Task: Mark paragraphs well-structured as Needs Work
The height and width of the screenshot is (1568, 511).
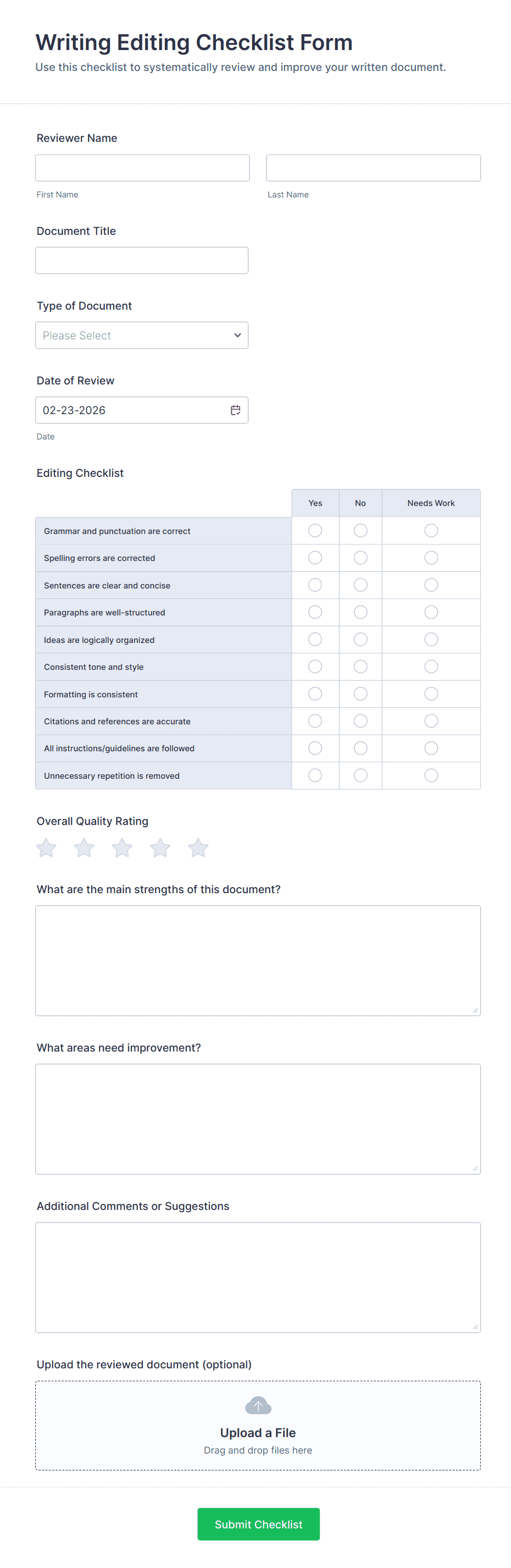Action: point(431,612)
